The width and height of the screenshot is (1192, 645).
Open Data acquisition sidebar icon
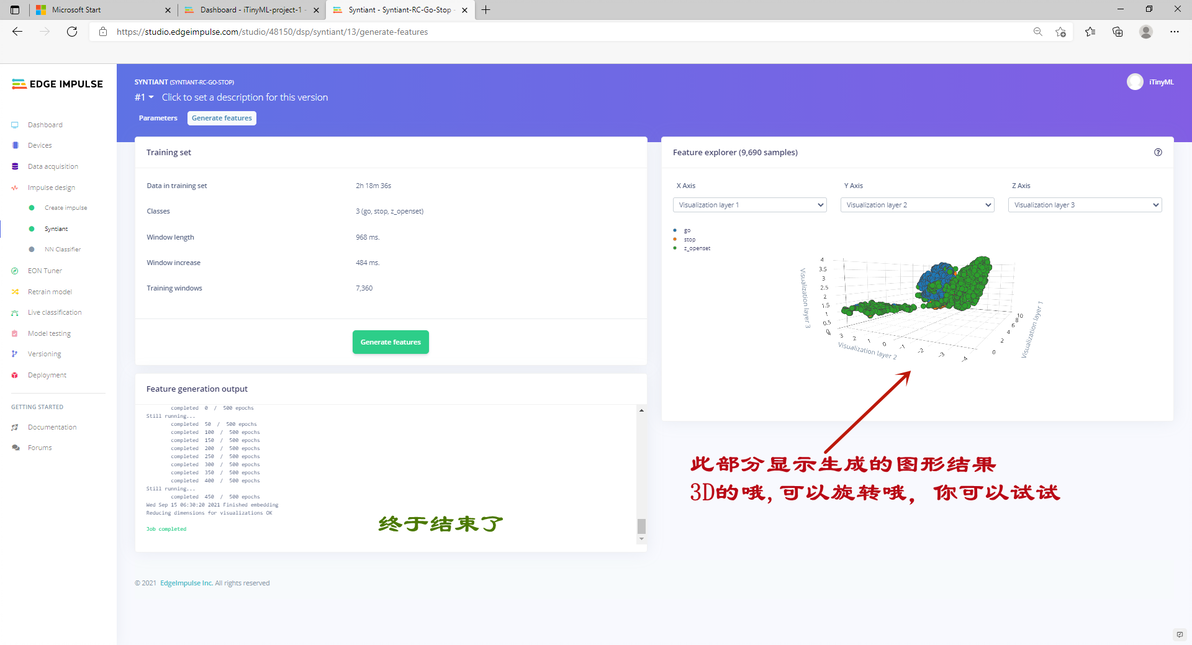[14, 167]
